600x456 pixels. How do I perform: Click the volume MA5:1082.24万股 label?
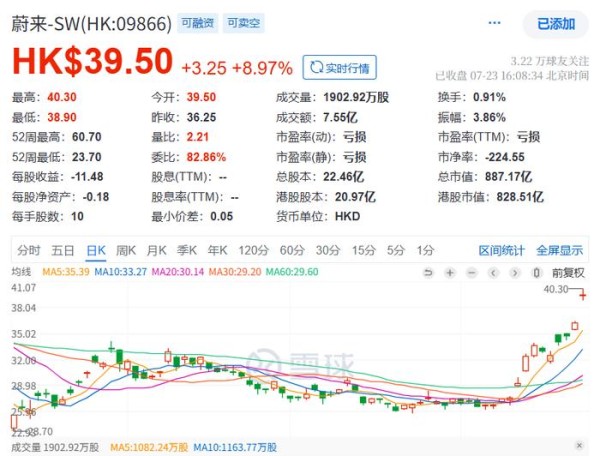[x=149, y=447]
